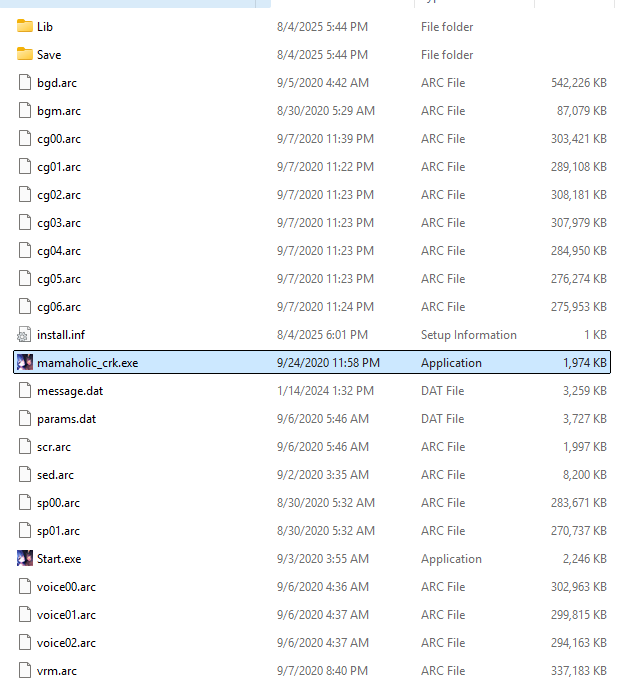Viewport: 626px width, 694px height.
Task: Select the file name "scr.arc"
Action: coord(54,447)
